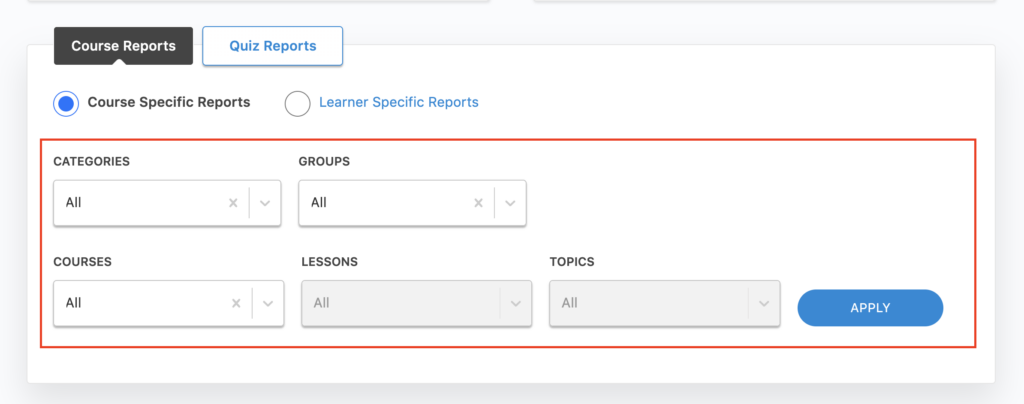Image resolution: width=1024 pixels, height=404 pixels.
Task: Open the Lessons dropdown chevron
Action: point(516,303)
